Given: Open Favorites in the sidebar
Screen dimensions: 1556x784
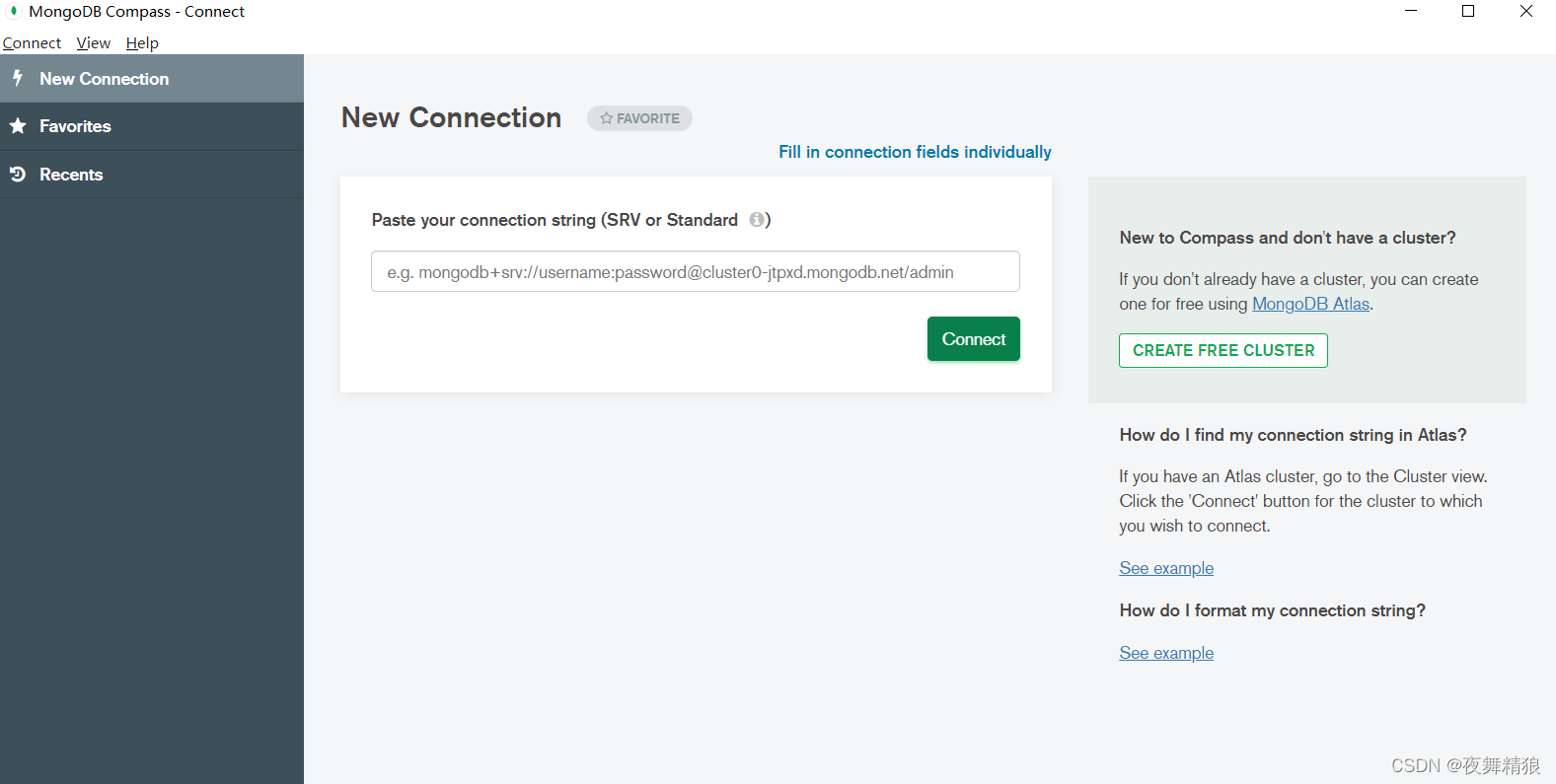Looking at the screenshot, I should pyautogui.click(x=152, y=126).
